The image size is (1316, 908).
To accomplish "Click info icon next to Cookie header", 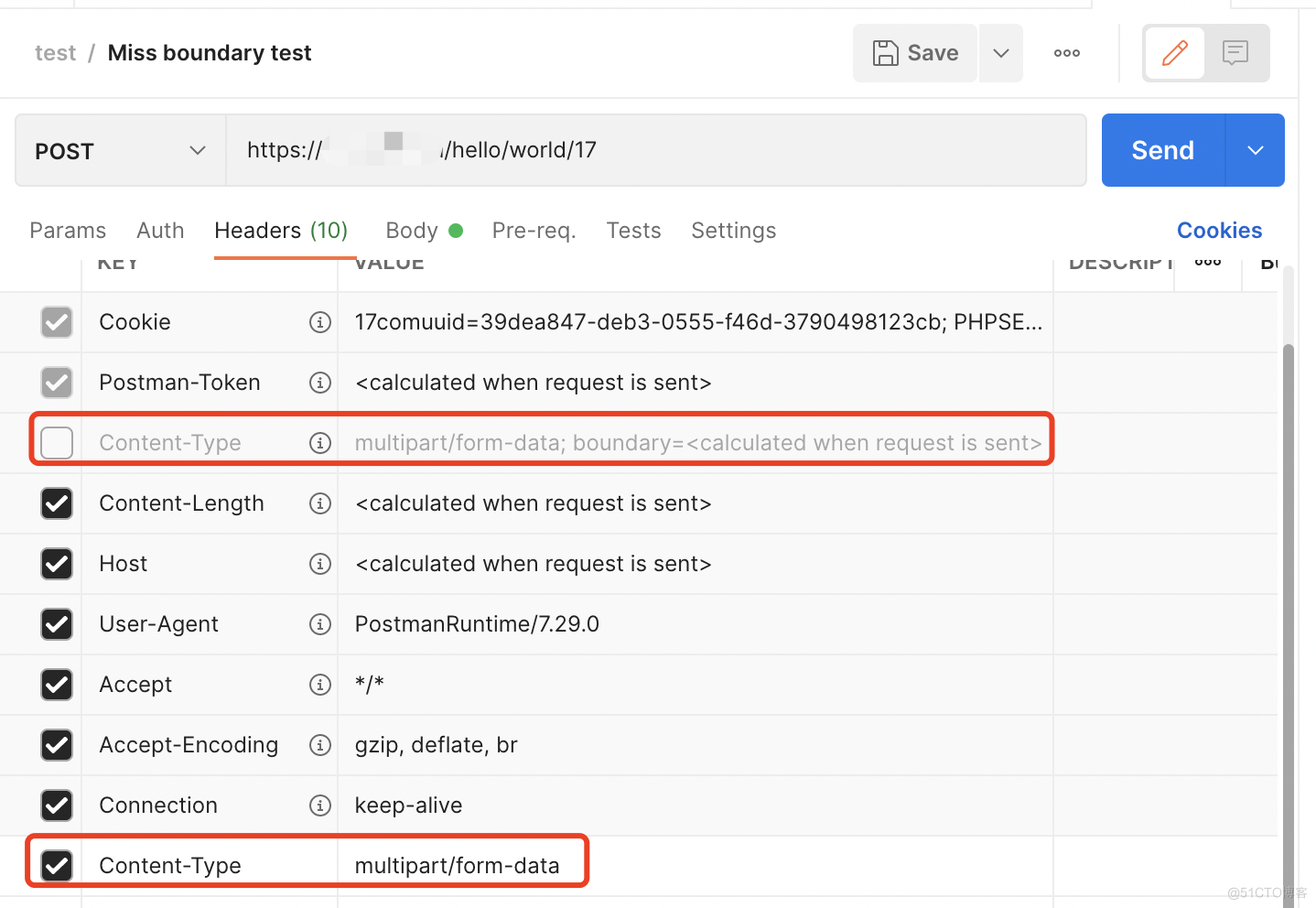I will [x=320, y=322].
